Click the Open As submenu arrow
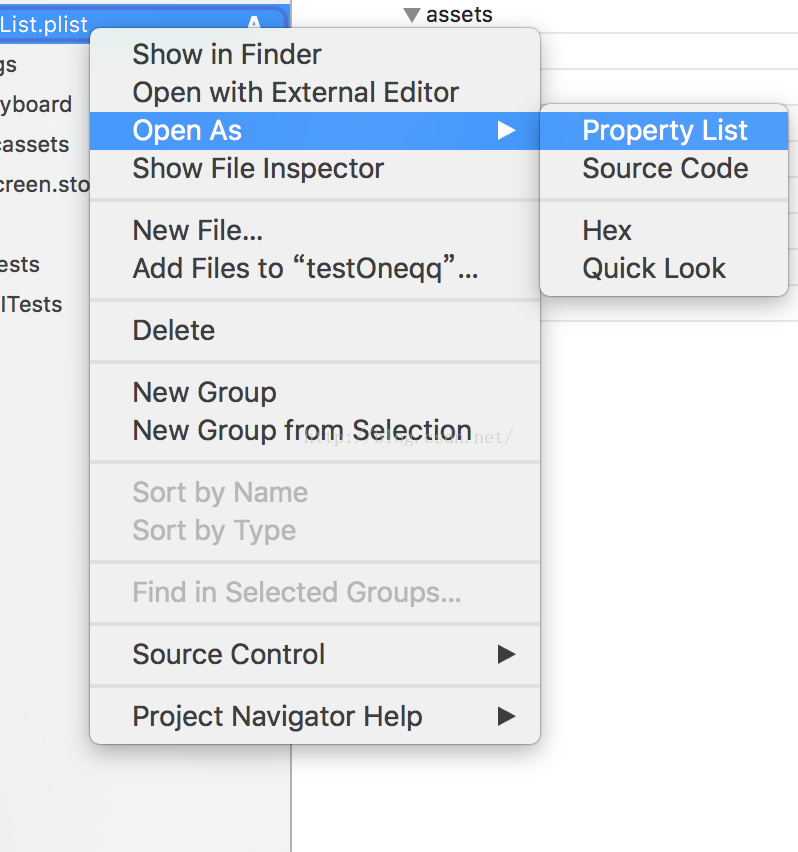 pos(506,130)
